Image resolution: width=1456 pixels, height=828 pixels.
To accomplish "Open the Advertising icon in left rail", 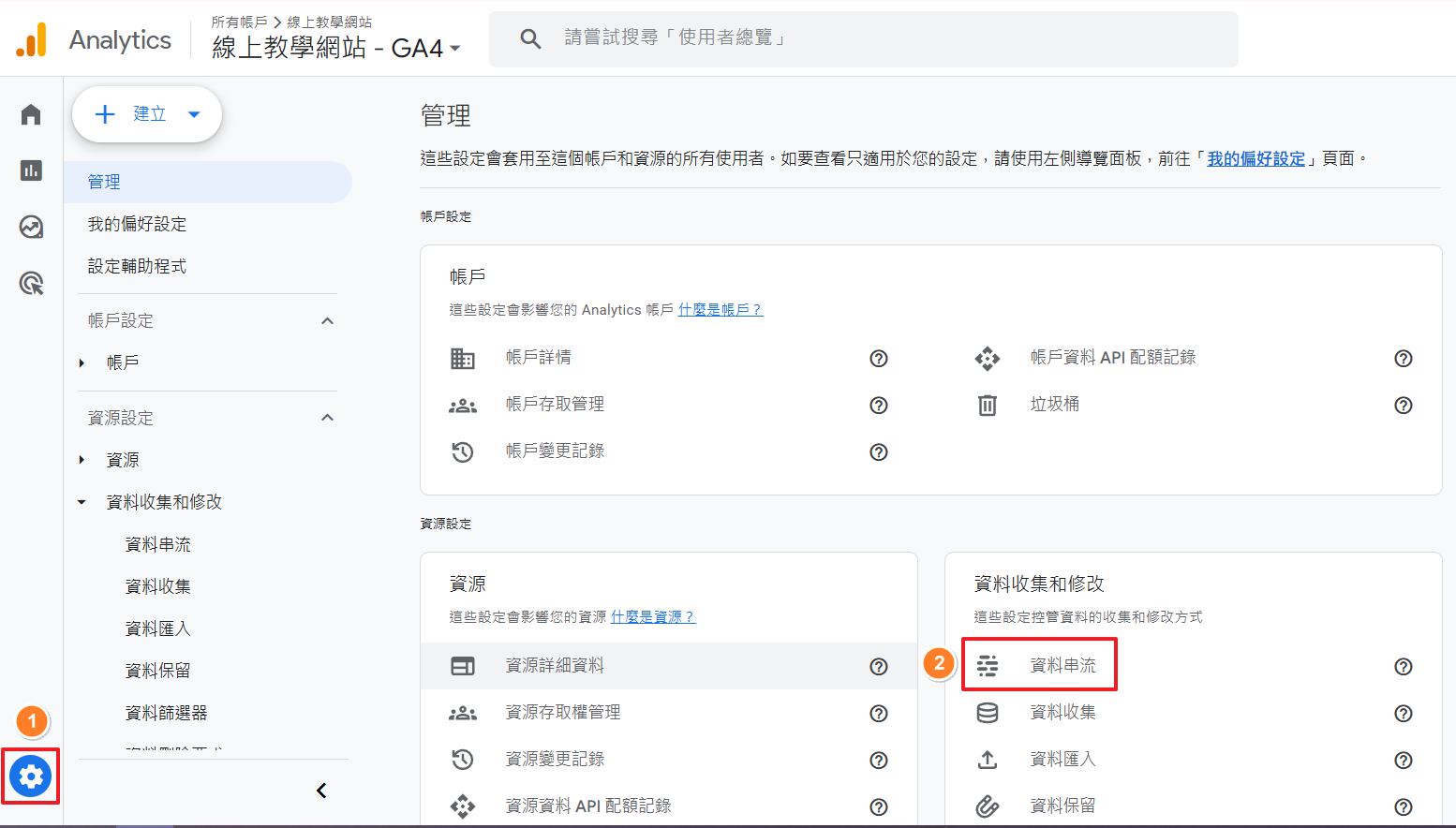I will 31,283.
